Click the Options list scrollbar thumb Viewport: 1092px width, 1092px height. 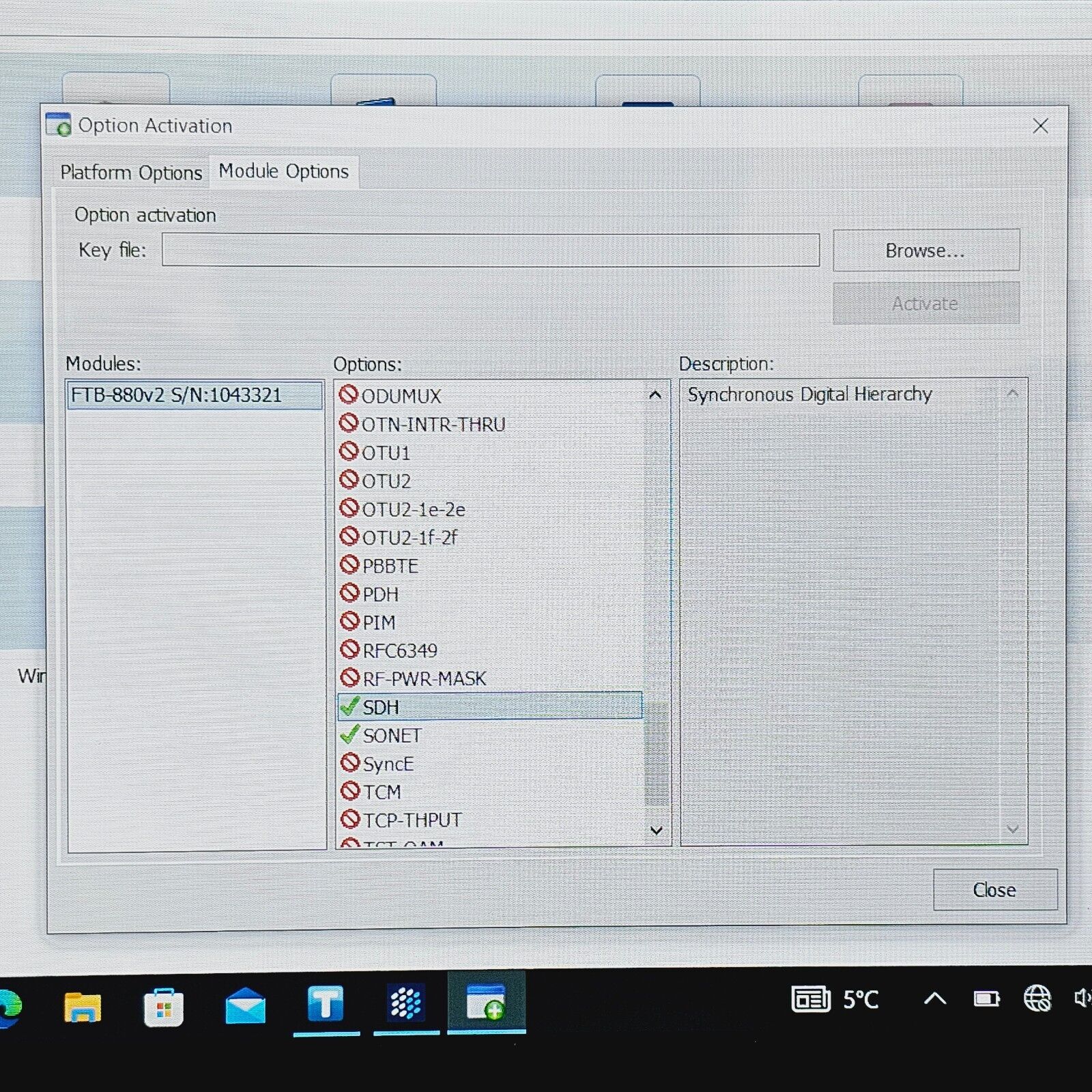(657, 753)
